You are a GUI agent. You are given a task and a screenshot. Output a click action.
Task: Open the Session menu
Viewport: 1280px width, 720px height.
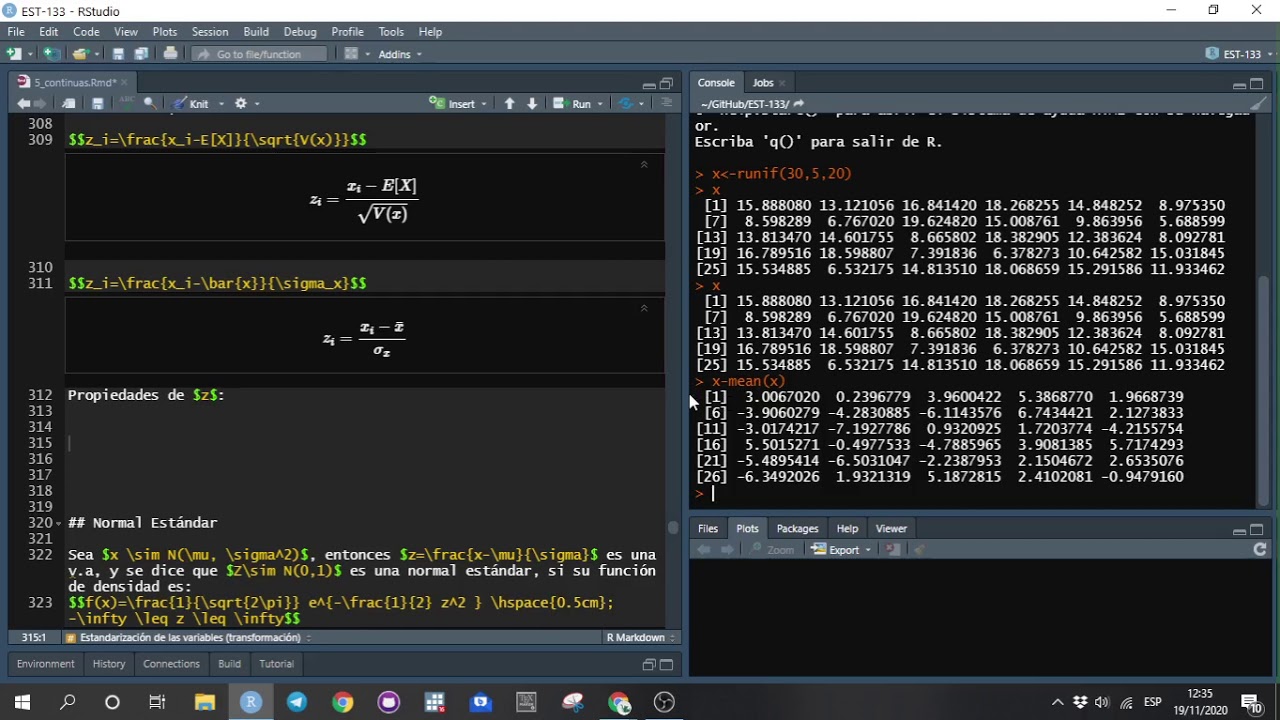point(210,32)
